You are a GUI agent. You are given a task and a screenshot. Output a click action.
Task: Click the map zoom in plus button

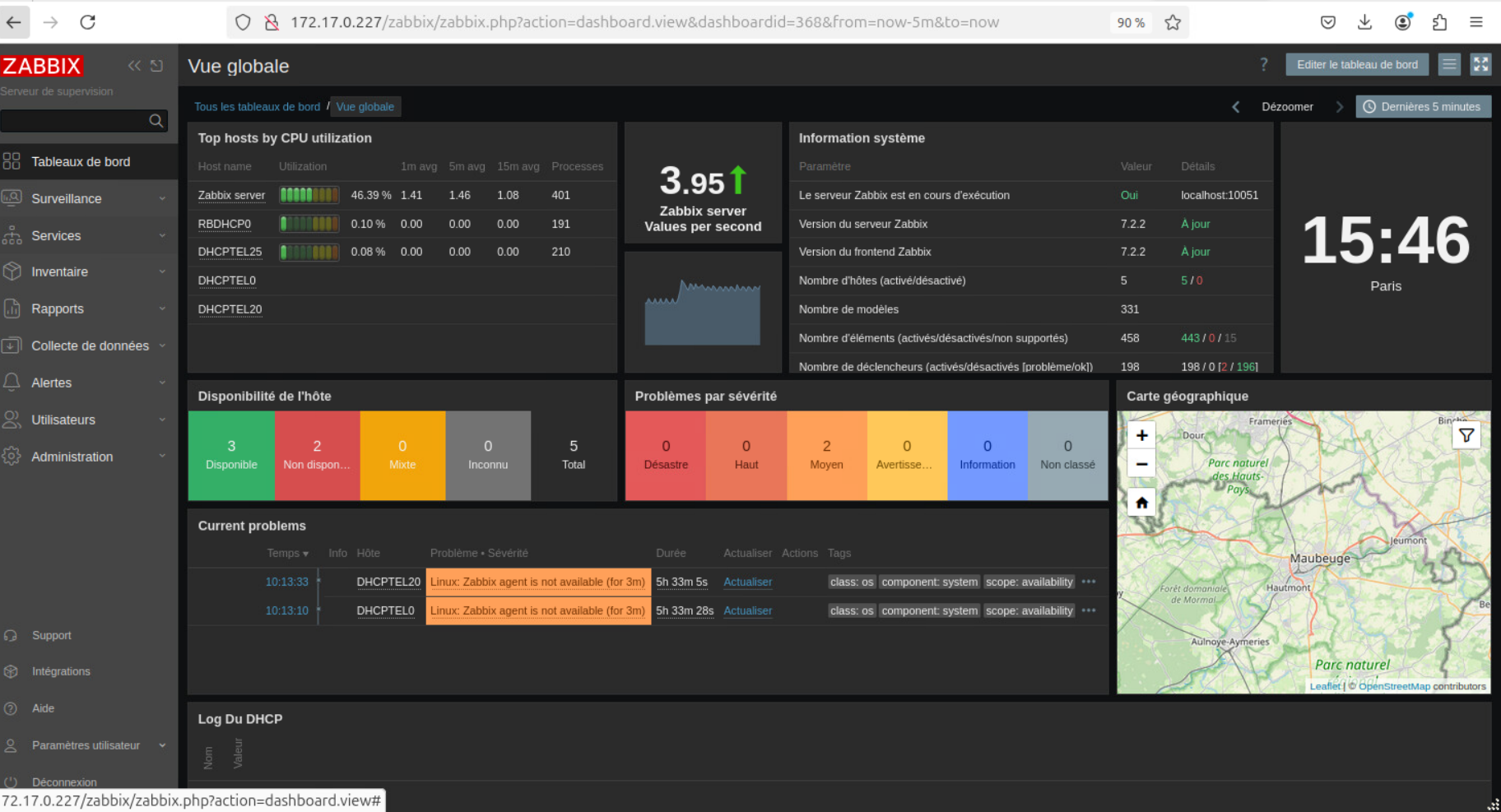[1141, 435]
